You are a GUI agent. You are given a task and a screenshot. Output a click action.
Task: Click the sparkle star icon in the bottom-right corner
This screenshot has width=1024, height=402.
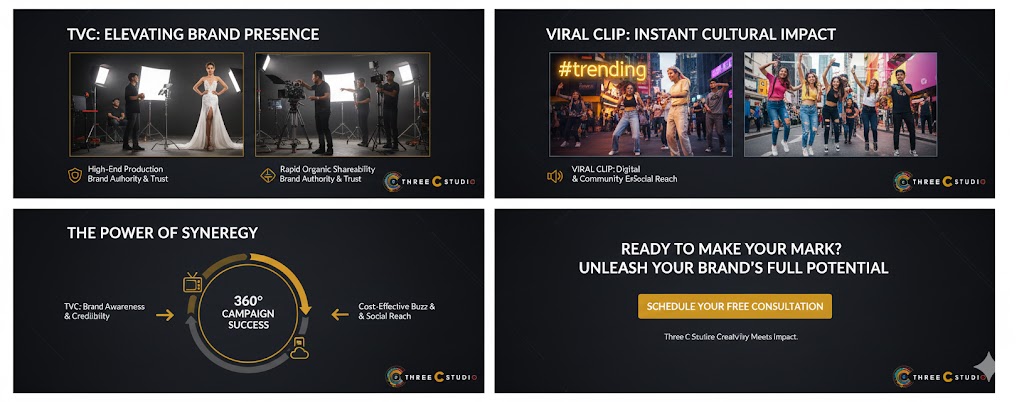[x=986, y=366]
